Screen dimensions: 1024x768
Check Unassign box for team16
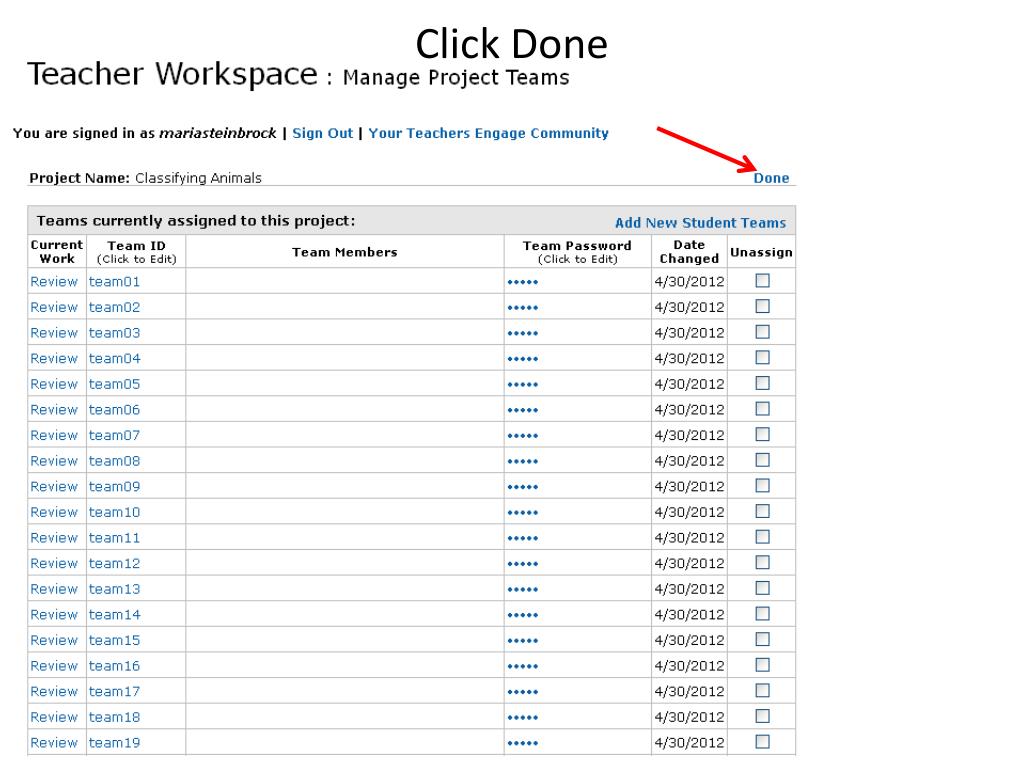pyautogui.click(x=762, y=665)
